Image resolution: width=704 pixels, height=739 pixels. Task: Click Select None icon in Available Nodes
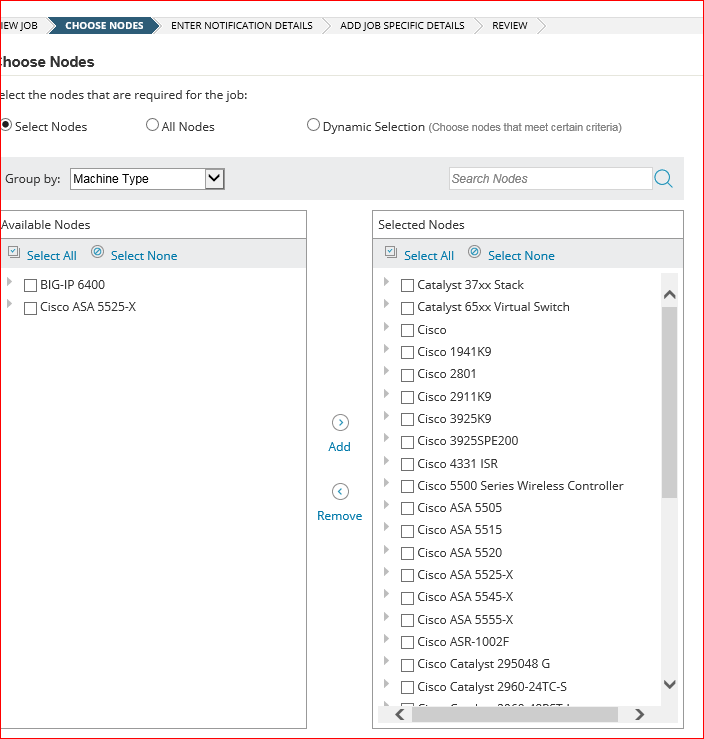point(98,252)
